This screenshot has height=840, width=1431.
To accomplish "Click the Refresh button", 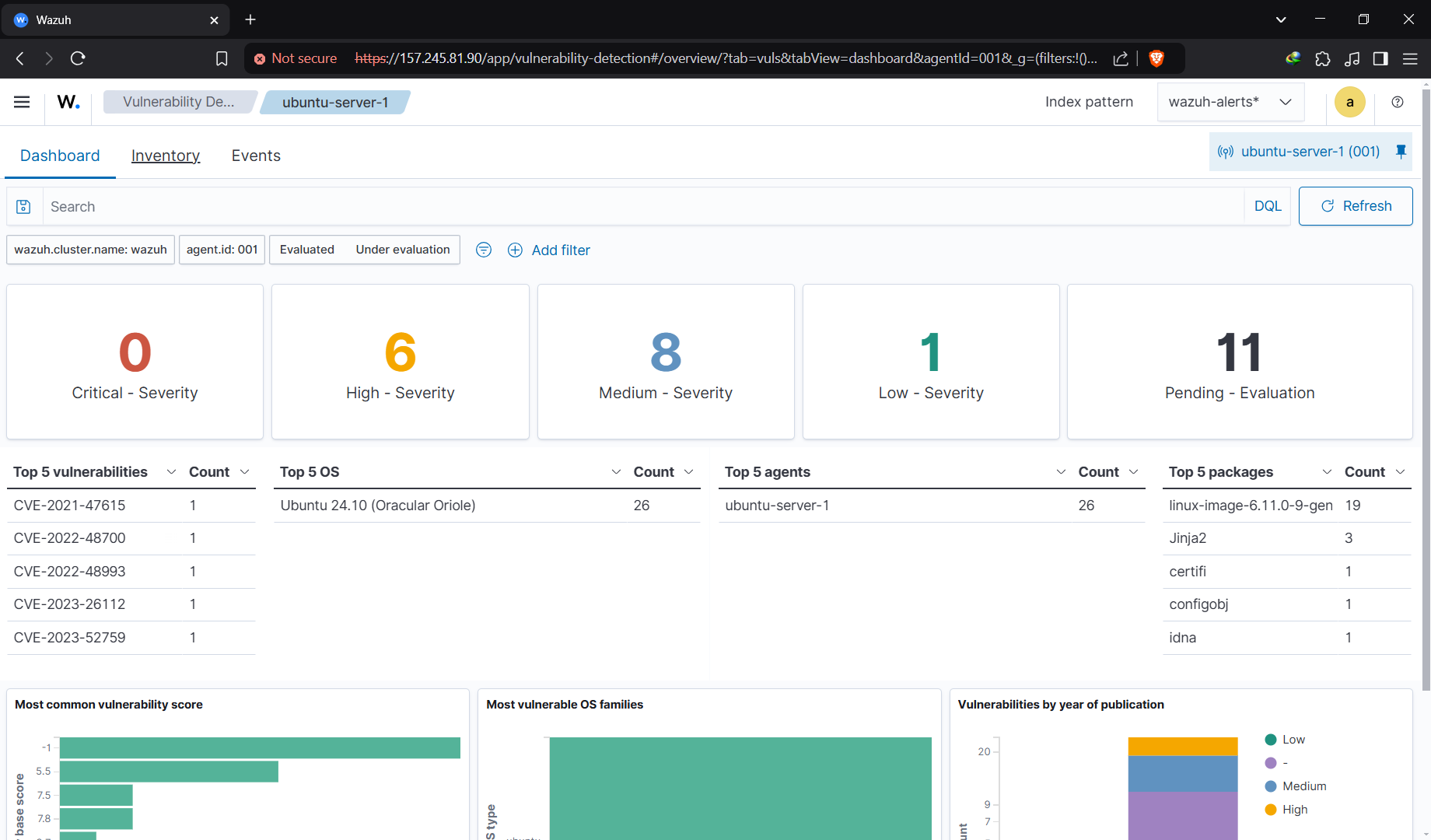I will click(x=1356, y=206).
